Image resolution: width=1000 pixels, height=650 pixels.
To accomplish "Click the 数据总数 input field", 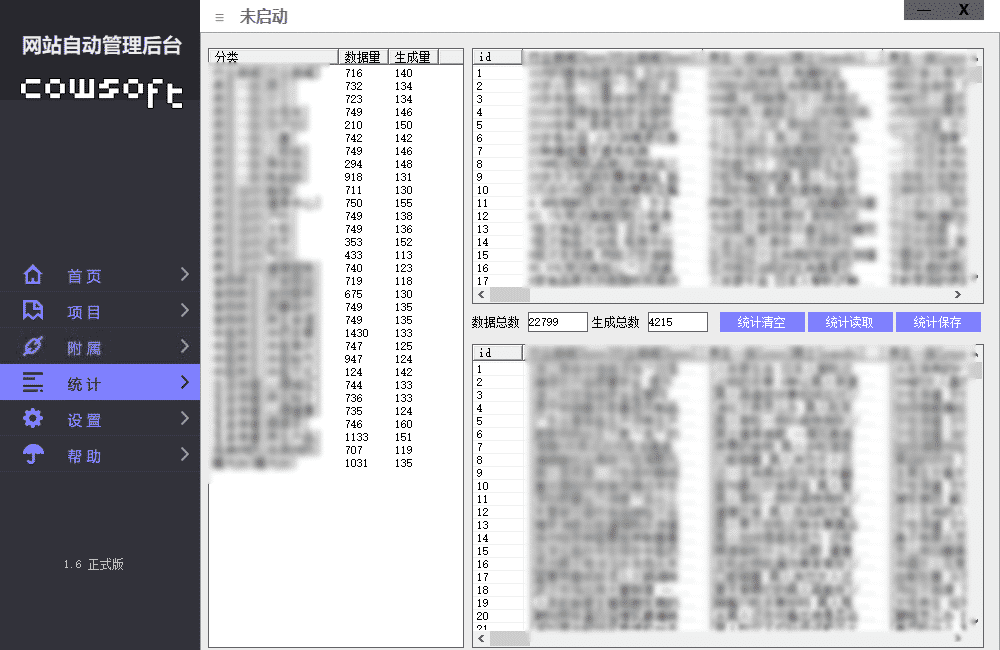I will [557, 322].
